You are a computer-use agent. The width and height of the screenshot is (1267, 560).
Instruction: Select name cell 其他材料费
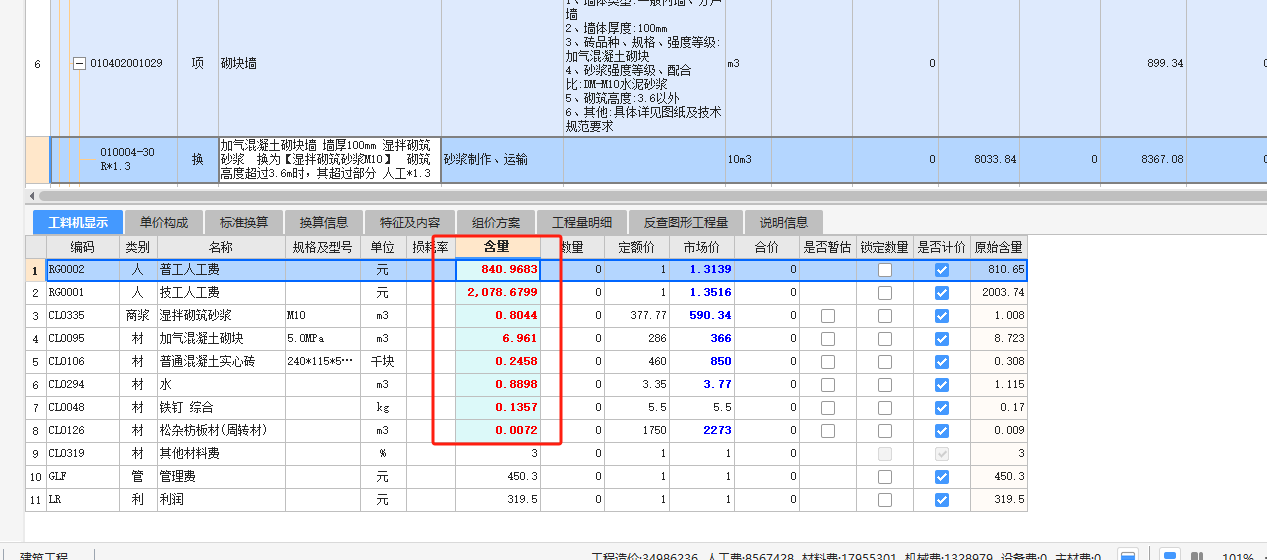[x=221, y=454]
